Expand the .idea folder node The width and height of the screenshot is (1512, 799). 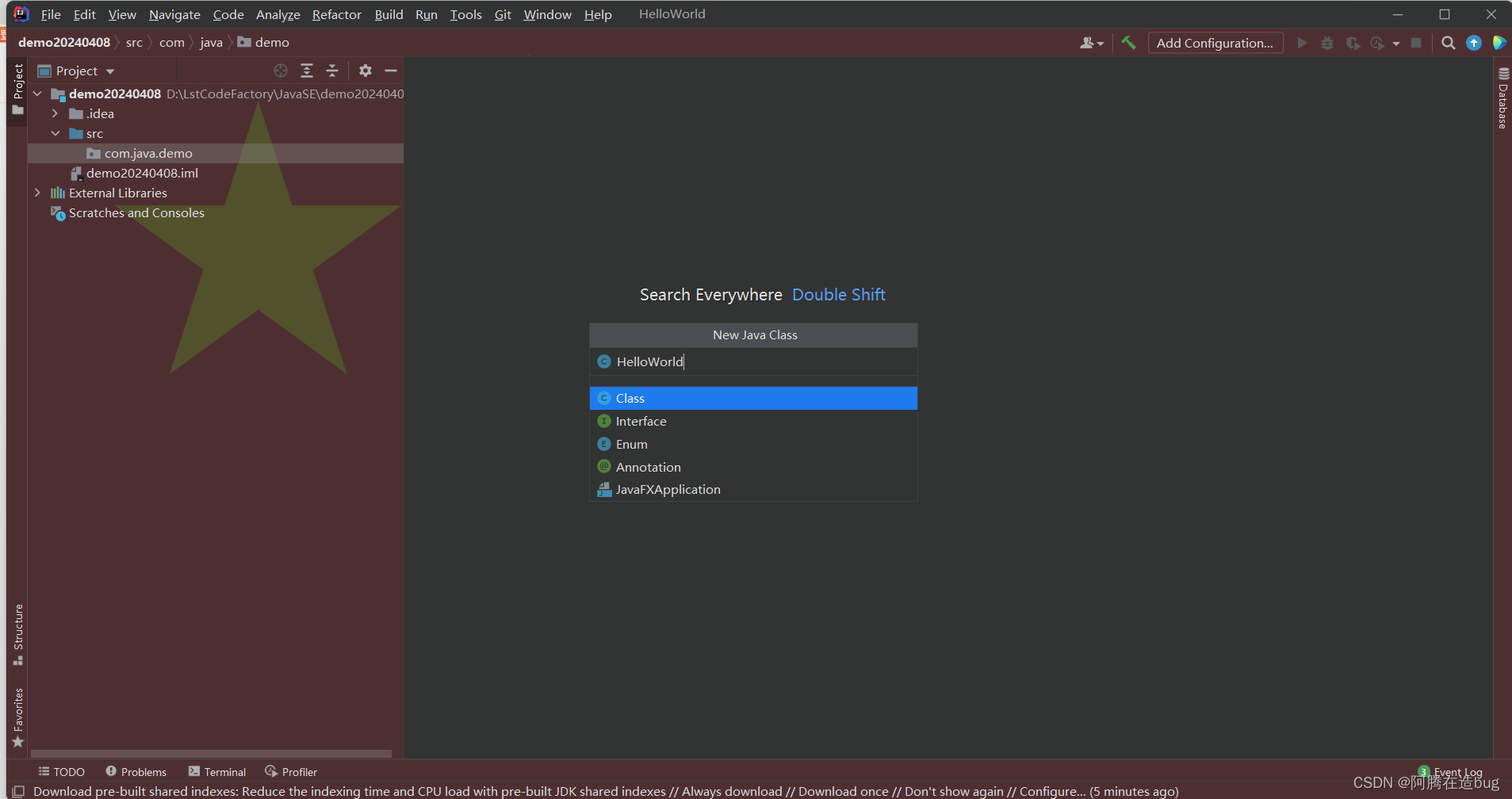pos(55,113)
